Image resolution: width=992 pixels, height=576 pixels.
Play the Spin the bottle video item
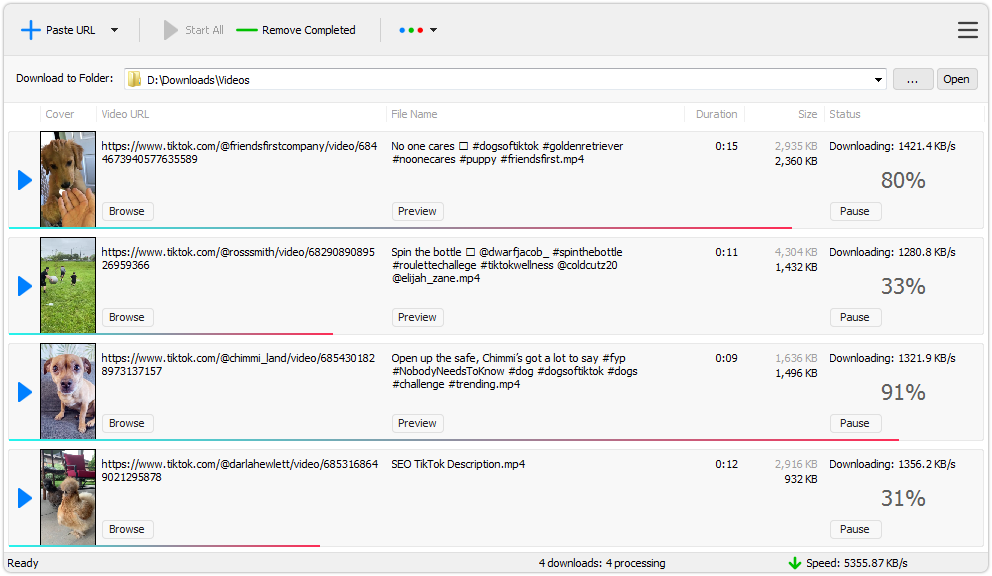click(x=25, y=286)
